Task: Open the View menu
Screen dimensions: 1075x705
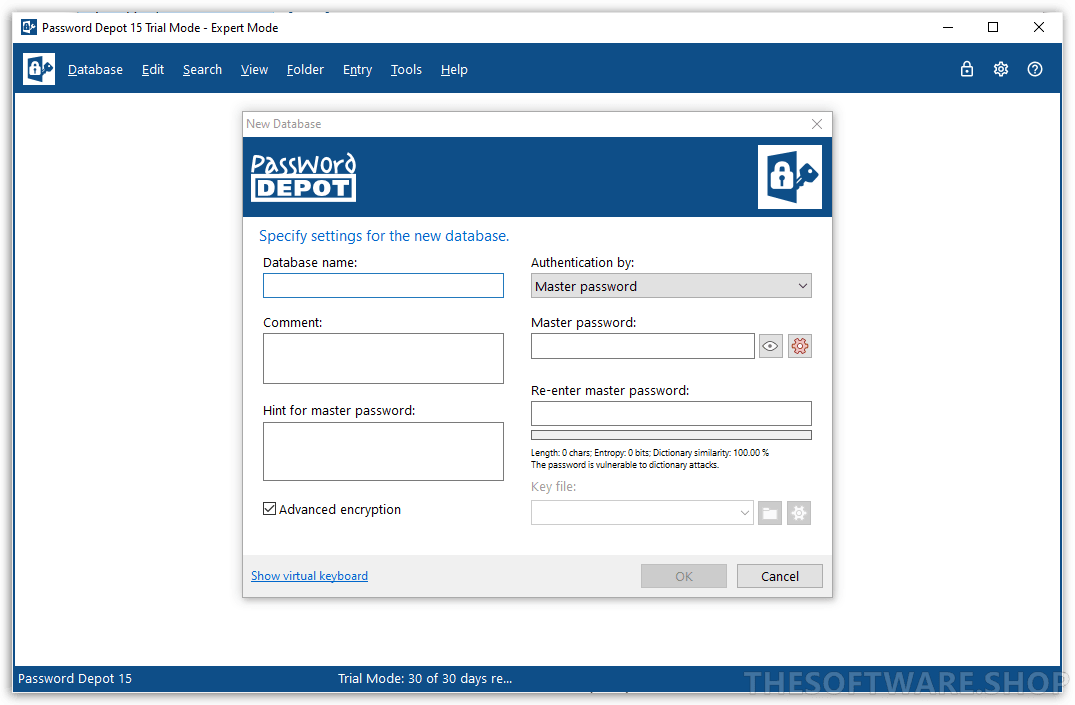Action: 254,69
